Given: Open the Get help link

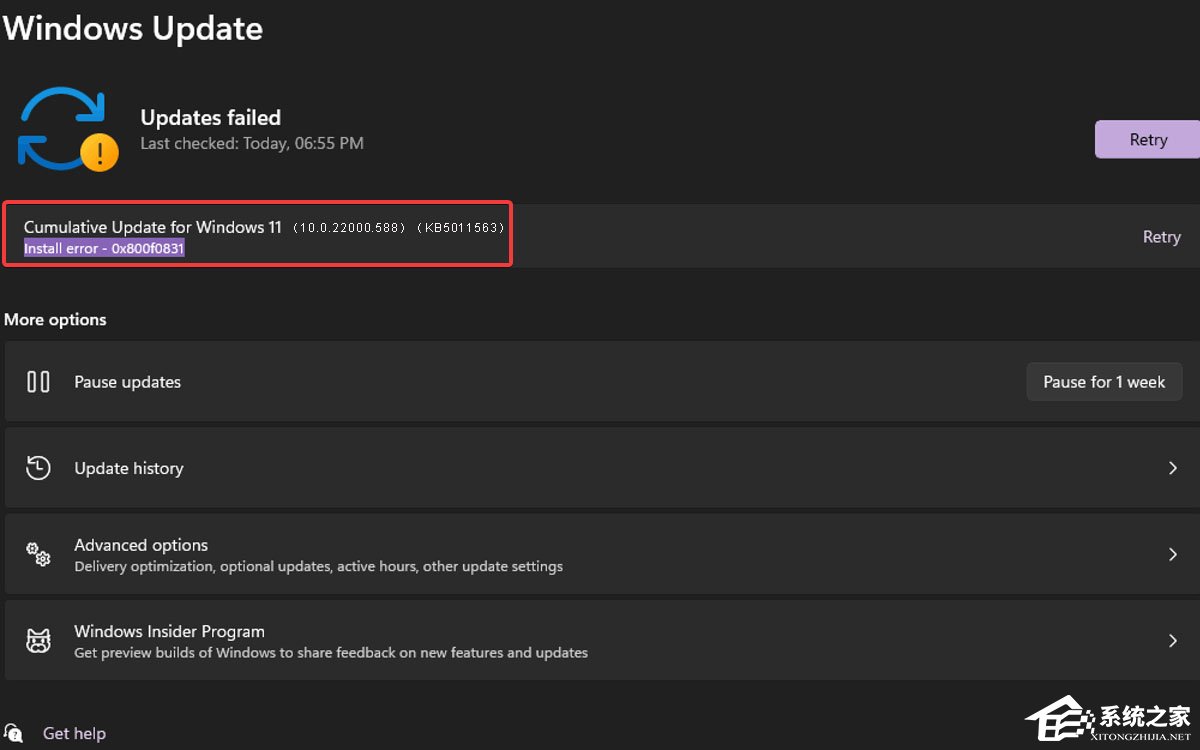Looking at the screenshot, I should (x=74, y=733).
